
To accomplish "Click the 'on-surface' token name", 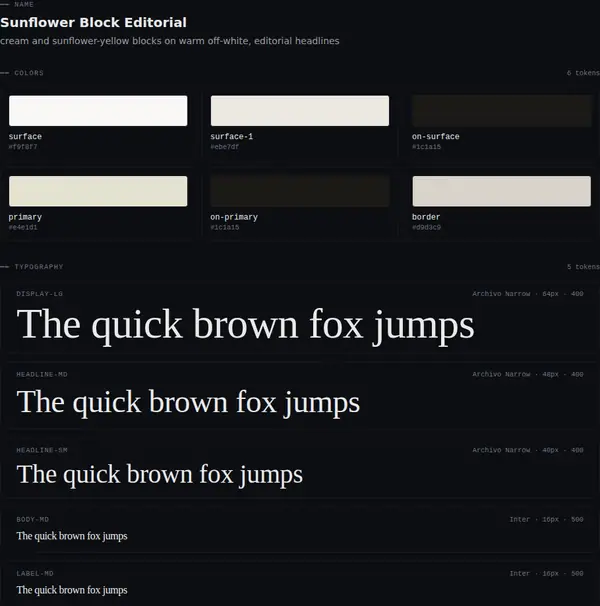I will (x=436, y=136).
